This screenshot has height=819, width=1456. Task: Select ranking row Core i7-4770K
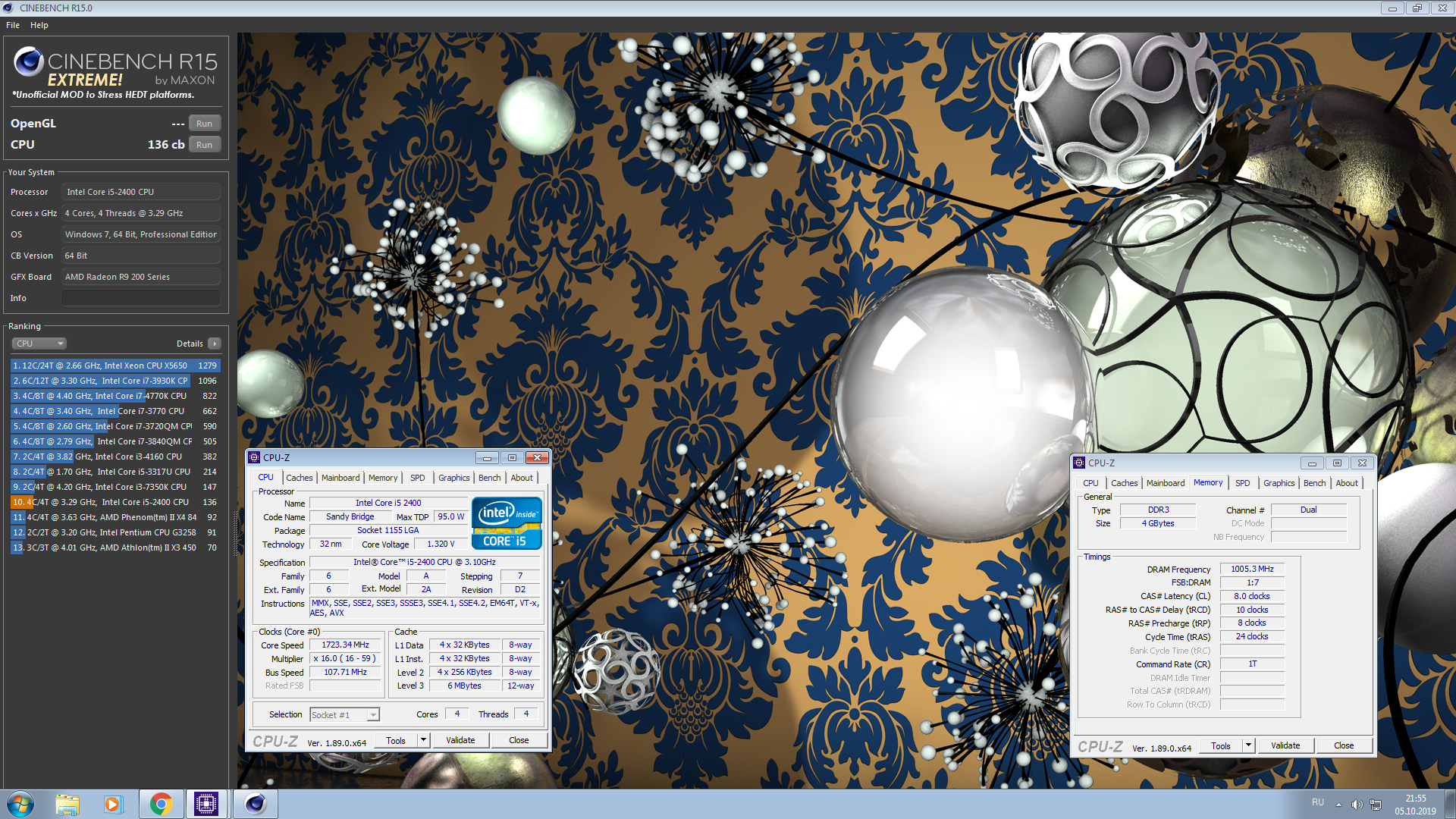tap(115, 396)
